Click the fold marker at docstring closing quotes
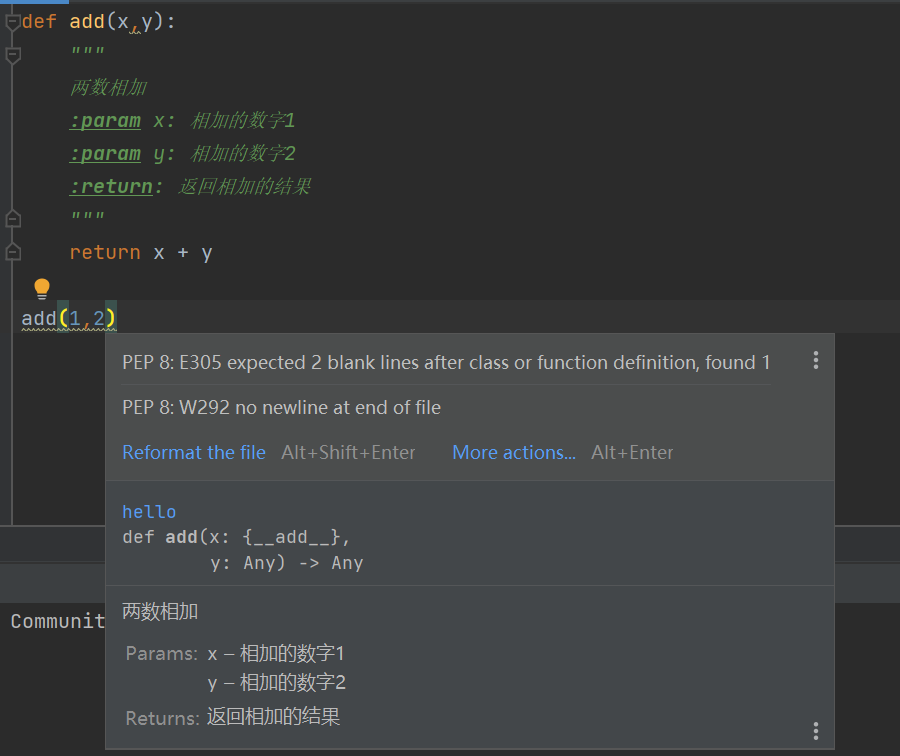 click(x=13, y=219)
